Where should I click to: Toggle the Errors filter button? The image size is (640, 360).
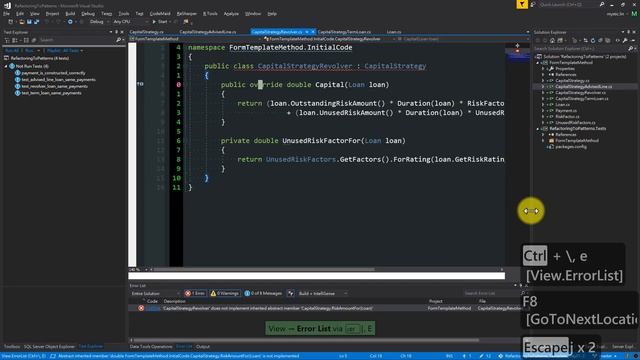[x=195, y=293]
